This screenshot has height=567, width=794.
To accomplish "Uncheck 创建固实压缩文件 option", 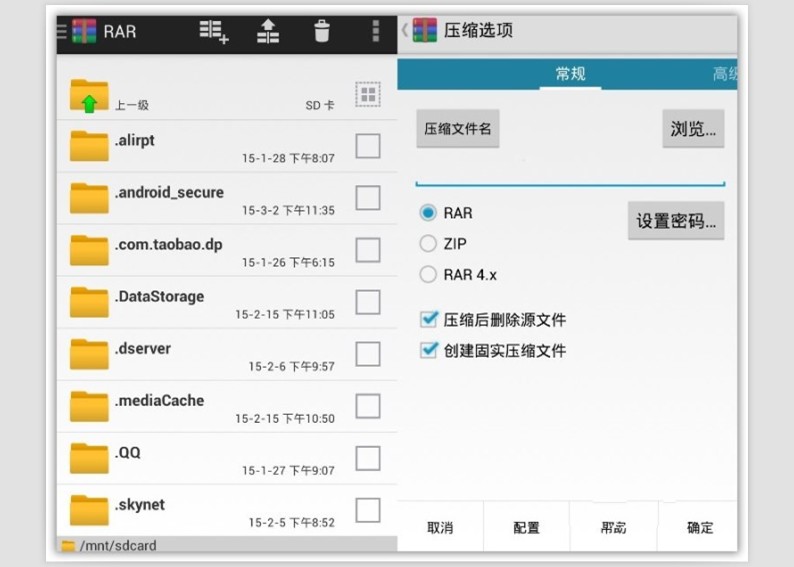I will pyautogui.click(x=429, y=350).
